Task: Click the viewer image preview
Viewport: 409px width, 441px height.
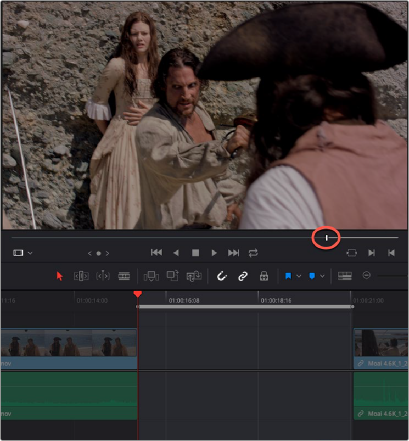Action: [x=204, y=115]
